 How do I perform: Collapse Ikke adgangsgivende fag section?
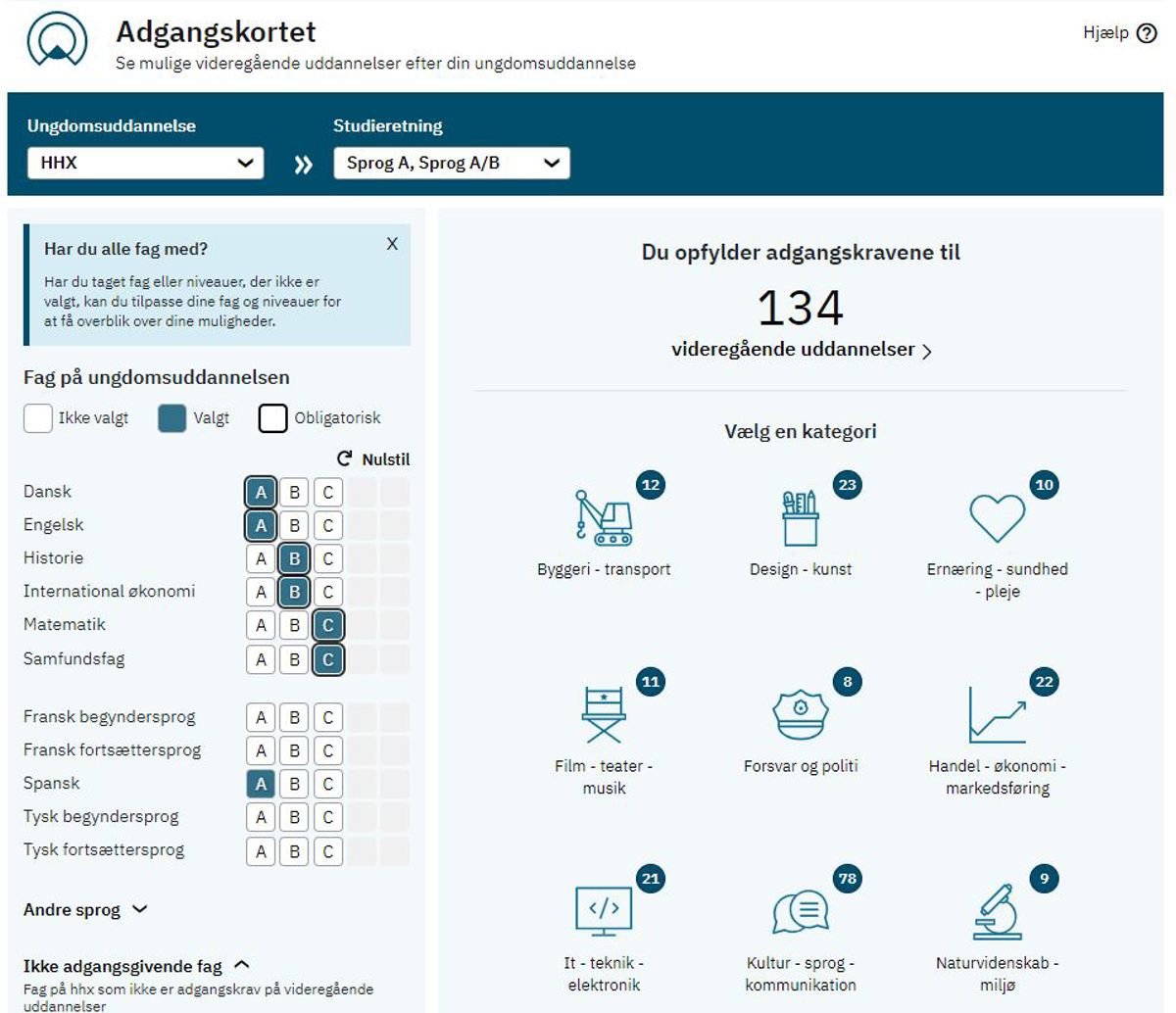136,966
